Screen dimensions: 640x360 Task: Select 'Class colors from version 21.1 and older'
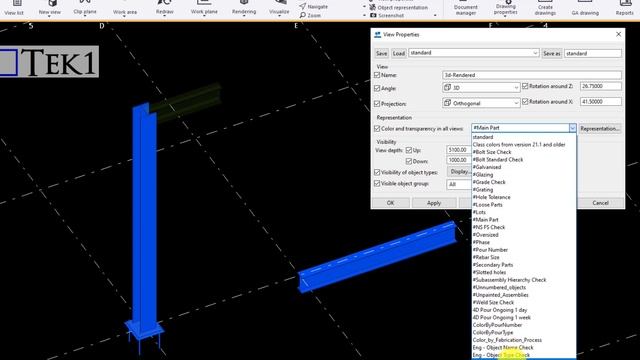[524, 144]
